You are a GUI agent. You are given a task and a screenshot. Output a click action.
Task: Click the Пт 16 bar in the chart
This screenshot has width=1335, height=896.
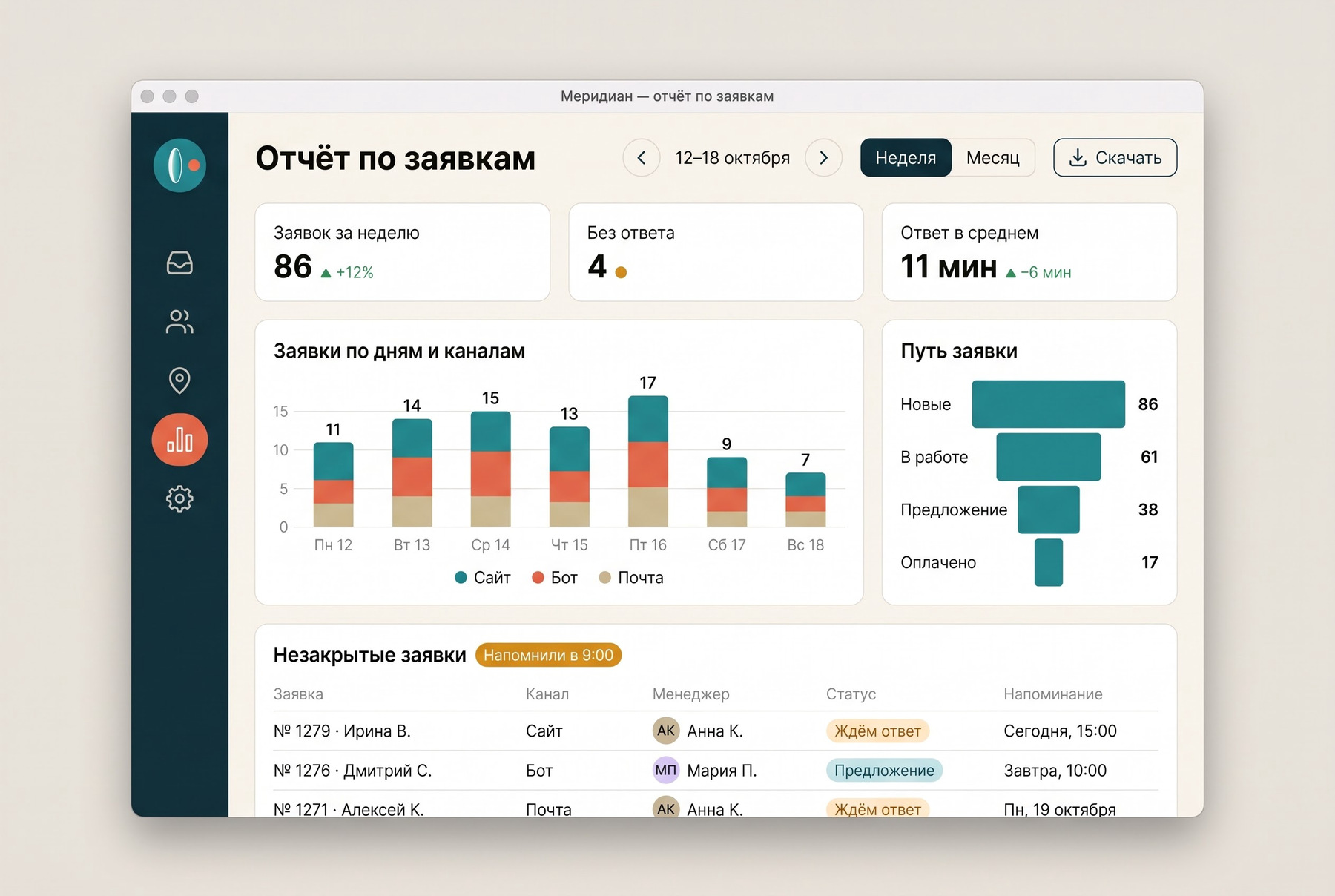[x=647, y=461]
